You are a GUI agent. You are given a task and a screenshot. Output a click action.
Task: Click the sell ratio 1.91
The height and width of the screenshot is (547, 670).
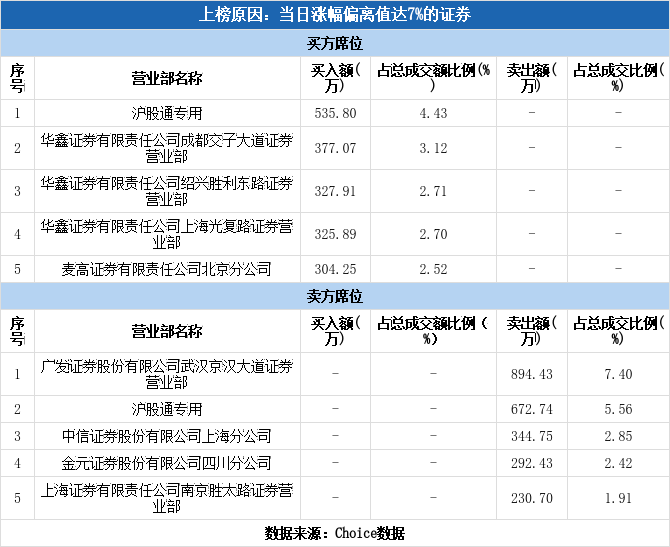[618, 498]
